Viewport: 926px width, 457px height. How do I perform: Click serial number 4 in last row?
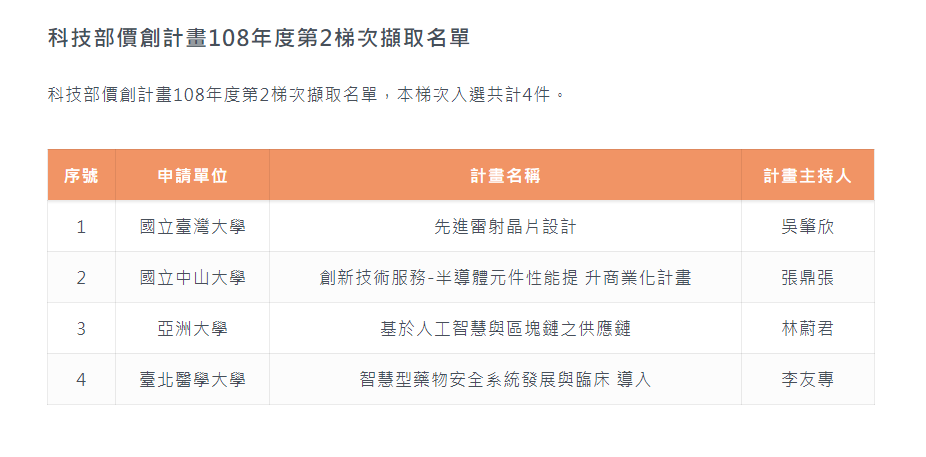(81, 379)
